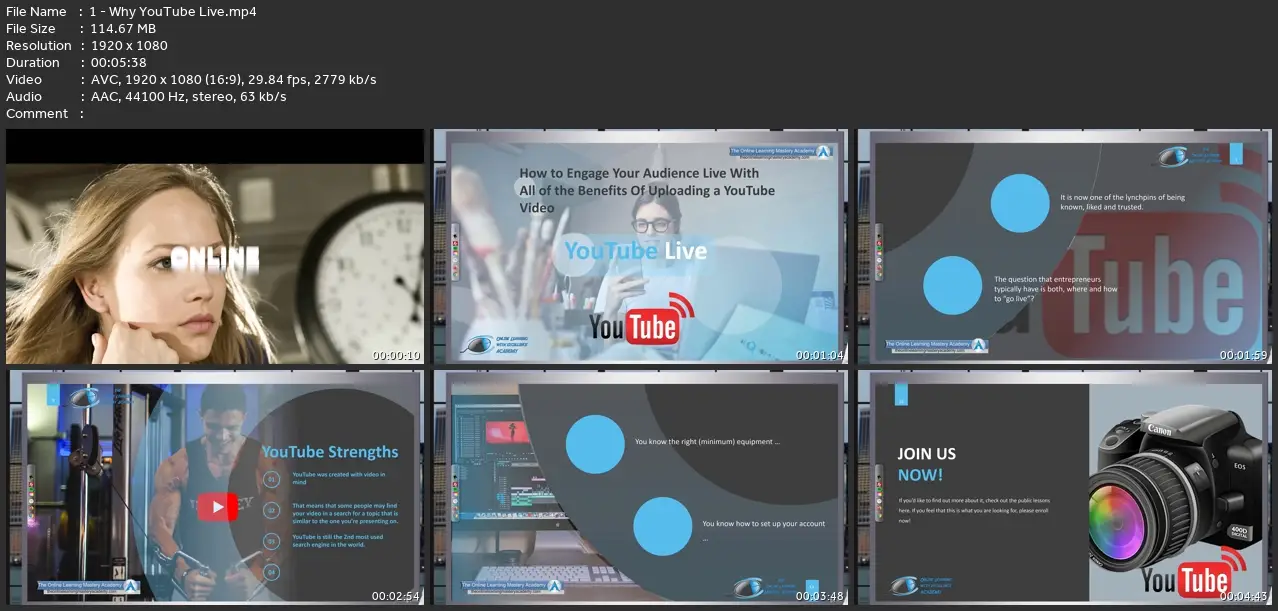The width and height of the screenshot is (1278, 611).
Task: Click the 'JOIN US NOW!' heading text
Action: click(926, 464)
